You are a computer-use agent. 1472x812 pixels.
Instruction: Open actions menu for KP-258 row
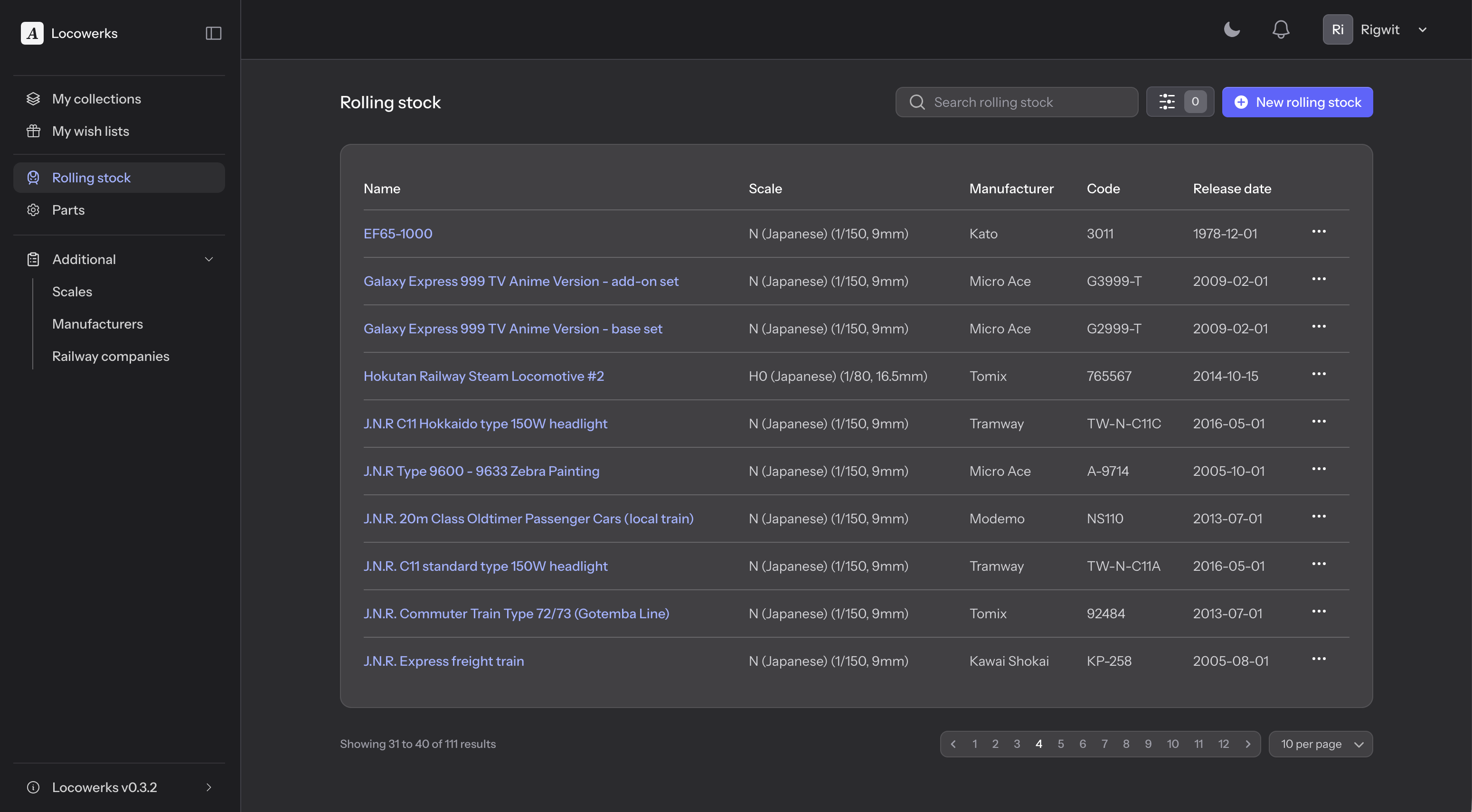tap(1319, 658)
